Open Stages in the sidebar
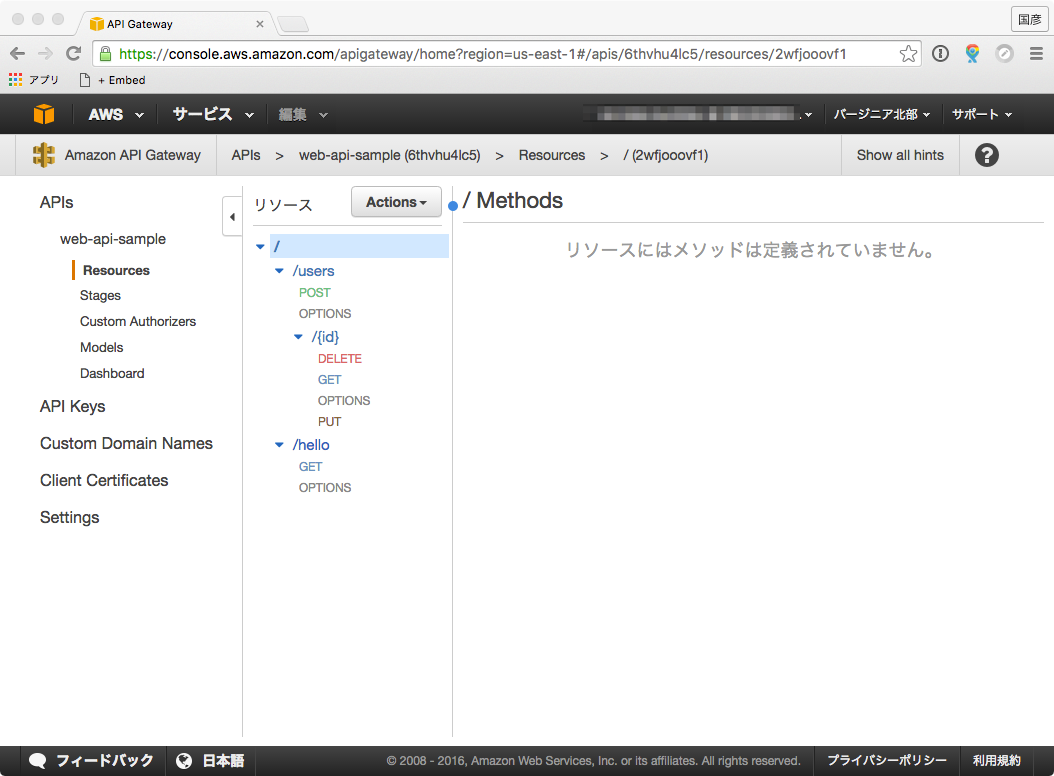 (100, 295)
